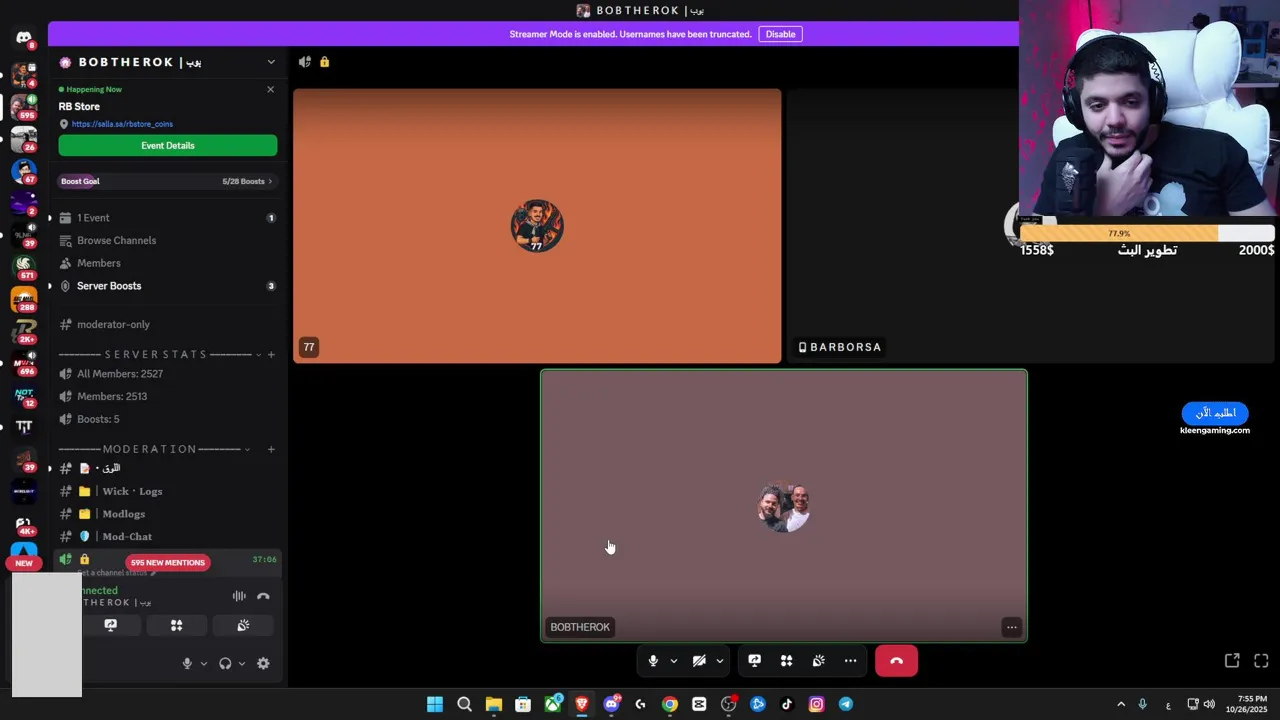Open TikTok from the taskbar

(787, 704)
